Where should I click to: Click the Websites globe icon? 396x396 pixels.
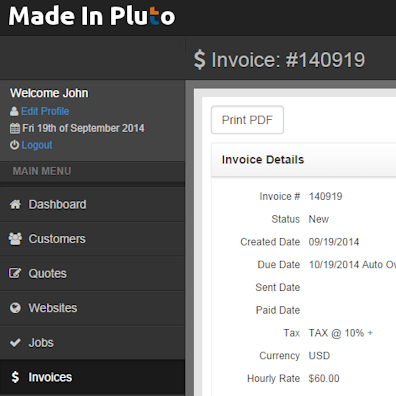coord(15,308)
